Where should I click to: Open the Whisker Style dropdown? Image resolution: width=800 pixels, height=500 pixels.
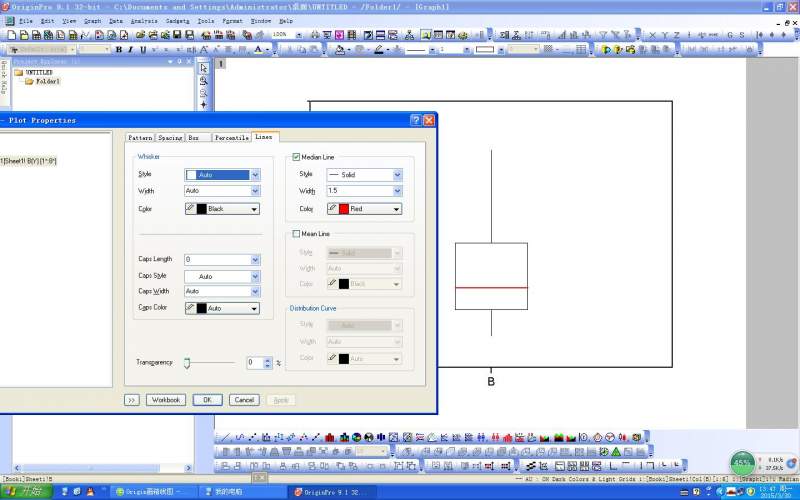tap(255, 174)
